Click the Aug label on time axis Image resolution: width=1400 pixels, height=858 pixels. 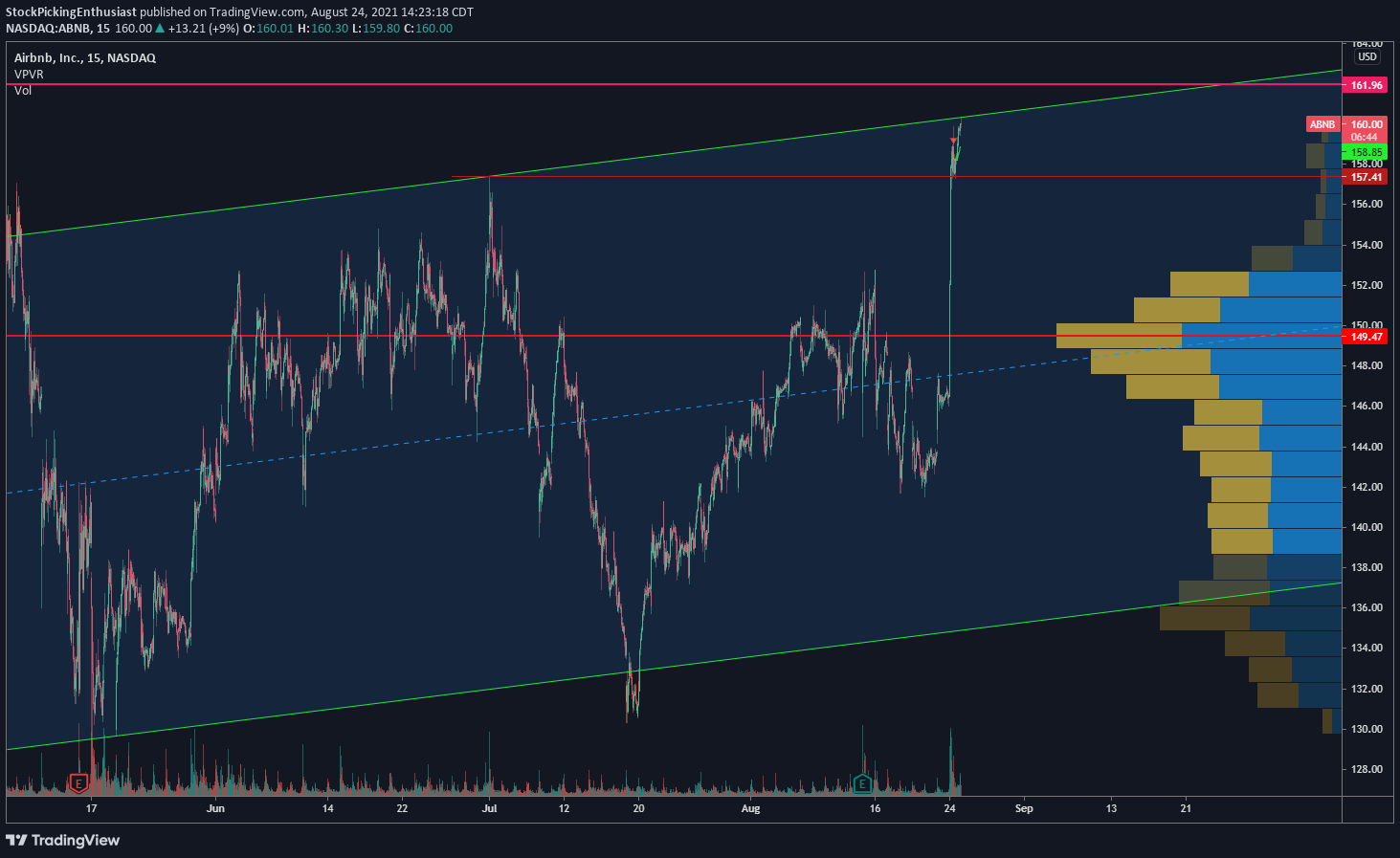(751, 808)
